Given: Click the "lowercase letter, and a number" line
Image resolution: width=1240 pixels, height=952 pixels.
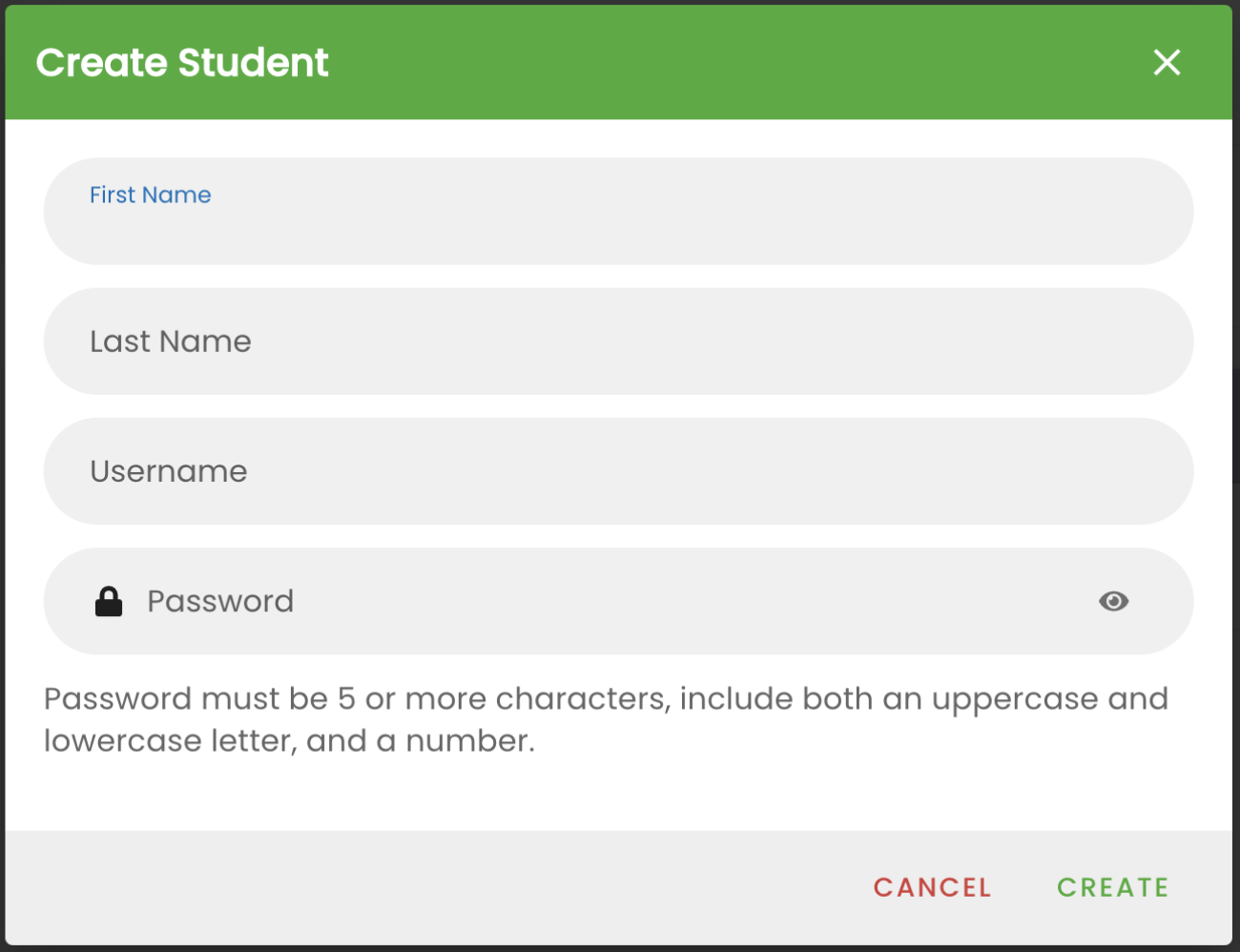Looking at the screenshot, I should pos(289,741).
